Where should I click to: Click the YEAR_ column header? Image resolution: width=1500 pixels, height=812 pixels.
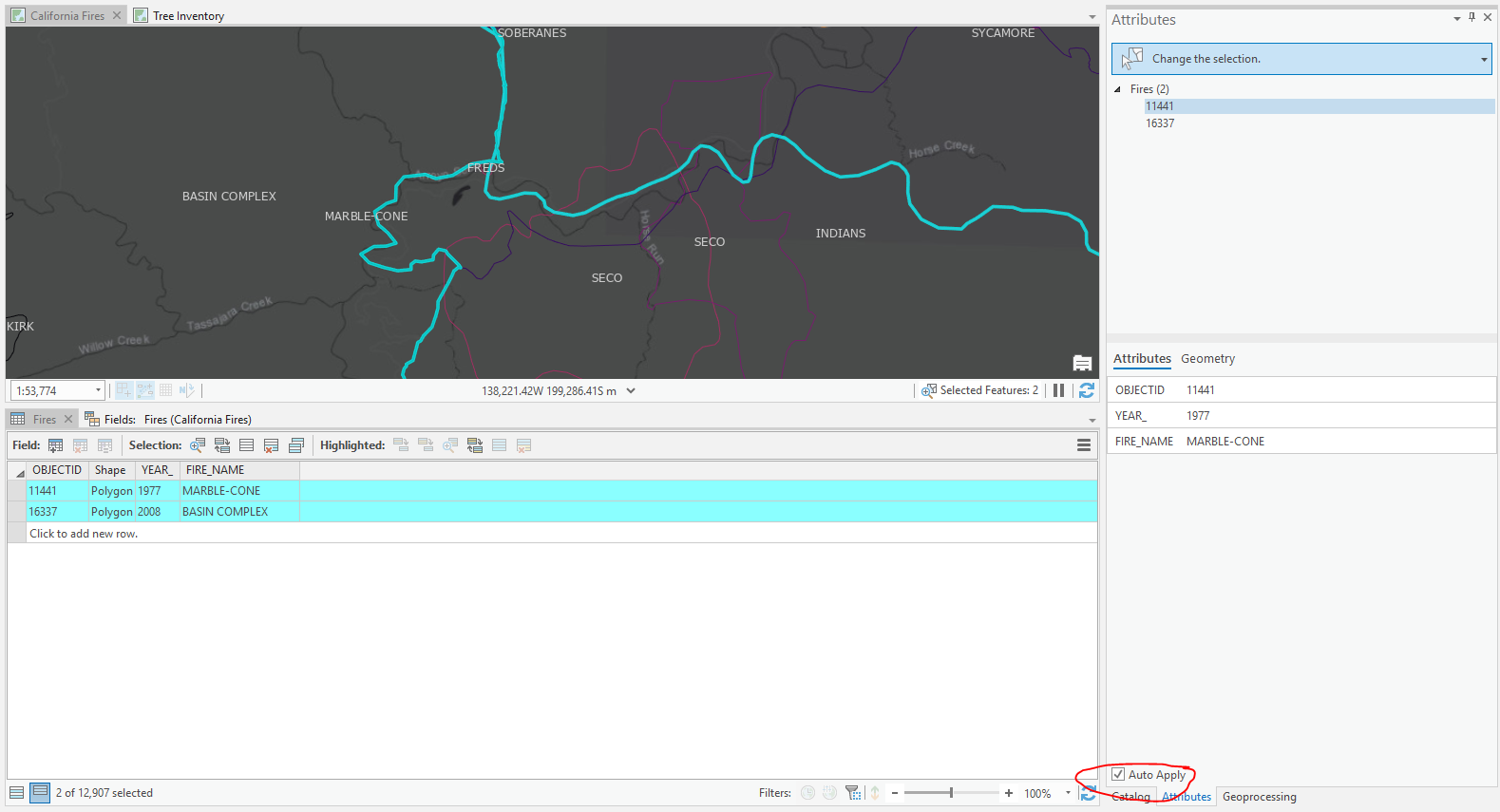pos(158,470)
